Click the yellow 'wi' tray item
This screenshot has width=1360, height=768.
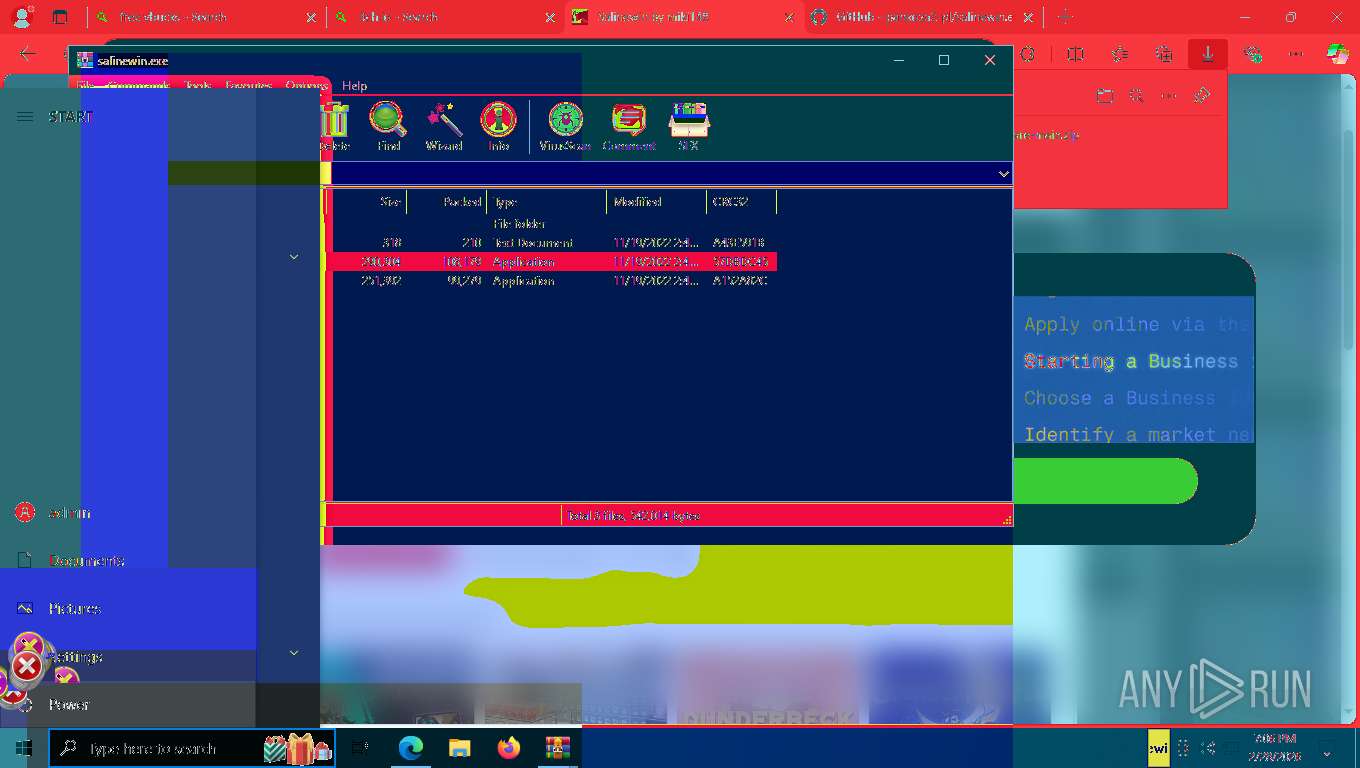1158,748
